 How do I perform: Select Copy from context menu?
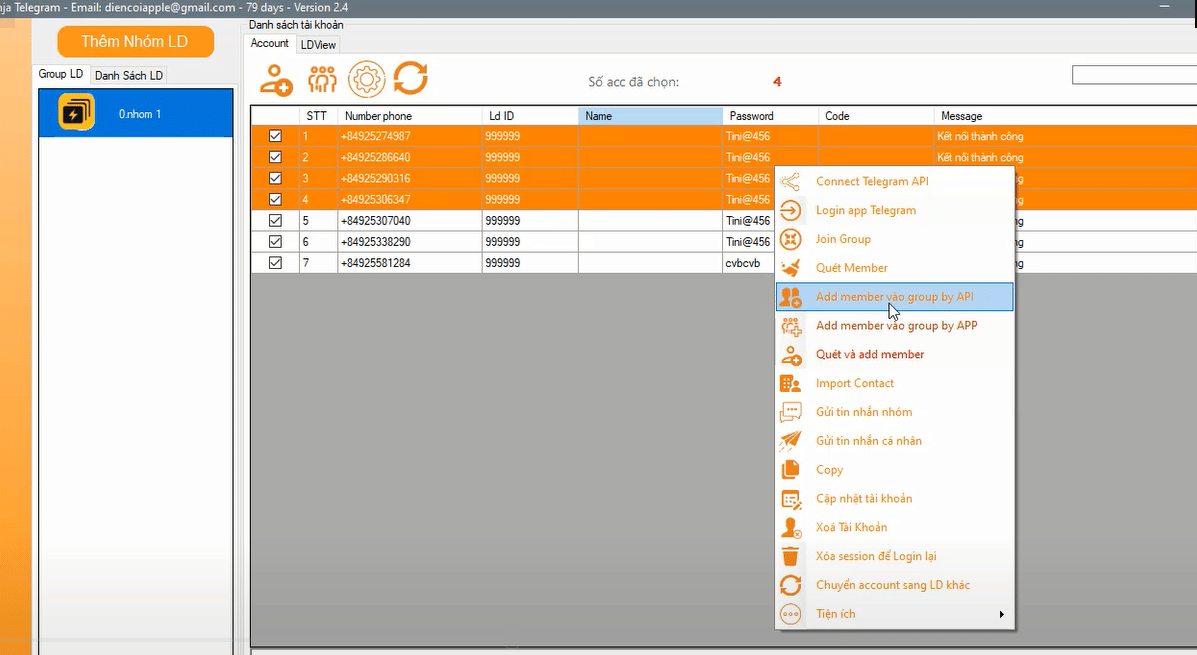pos(895,469)
